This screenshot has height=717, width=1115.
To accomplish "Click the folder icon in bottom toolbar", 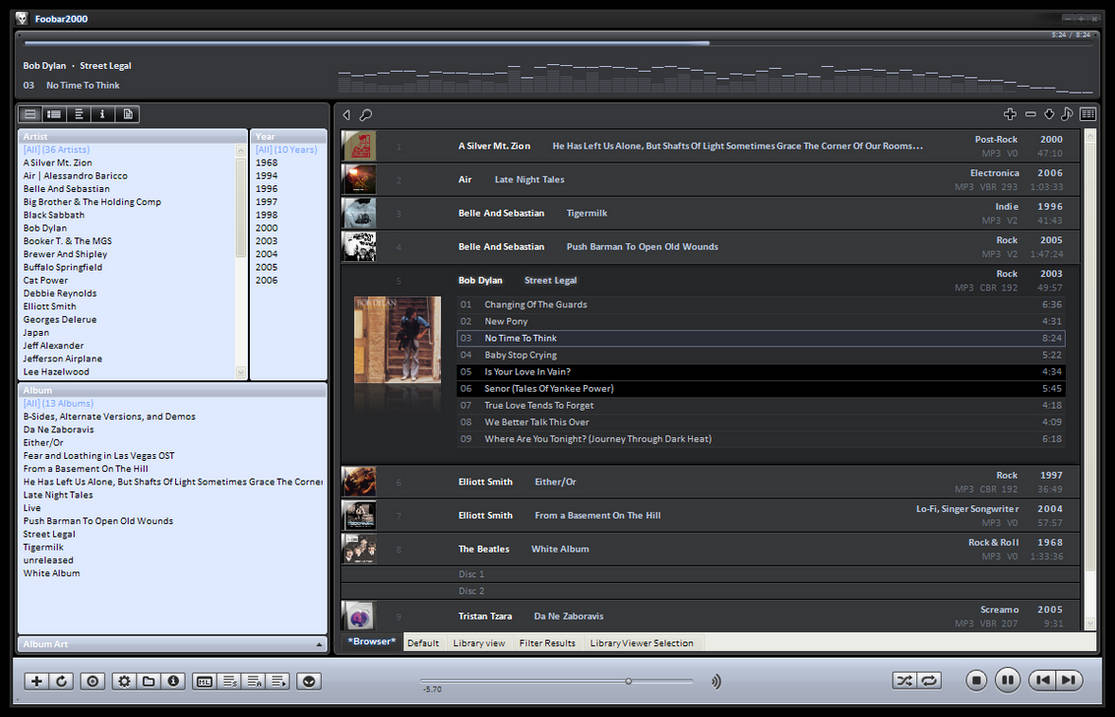I will coord(149,681).
